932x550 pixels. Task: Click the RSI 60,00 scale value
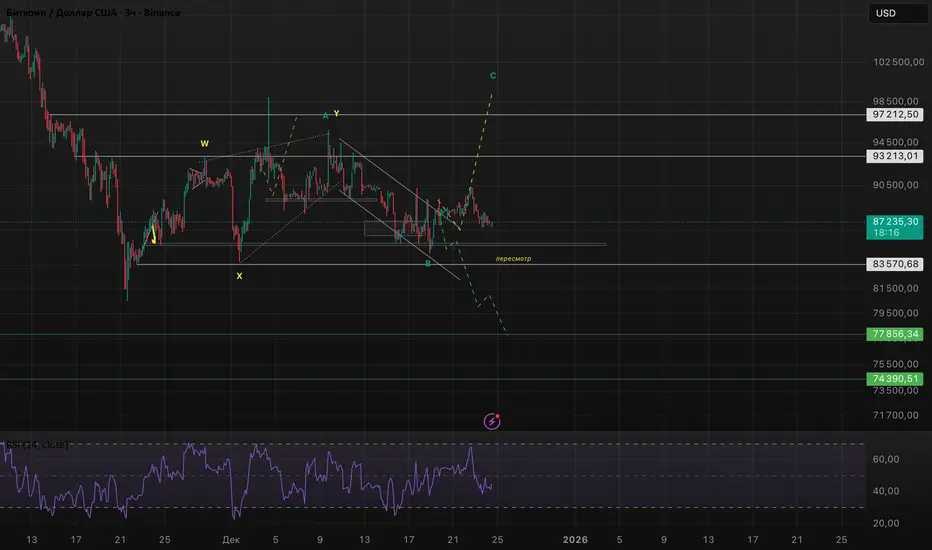(886, 459)
